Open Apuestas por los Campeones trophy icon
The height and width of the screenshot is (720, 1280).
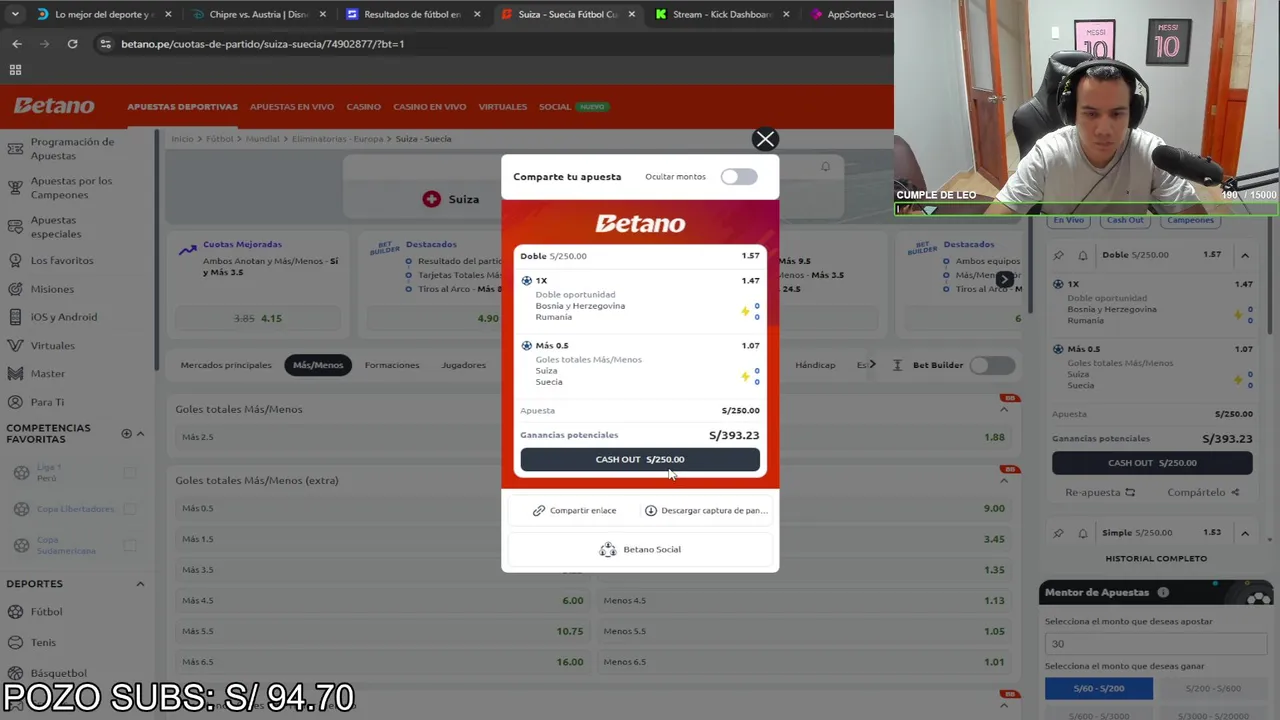click(15, 188)
